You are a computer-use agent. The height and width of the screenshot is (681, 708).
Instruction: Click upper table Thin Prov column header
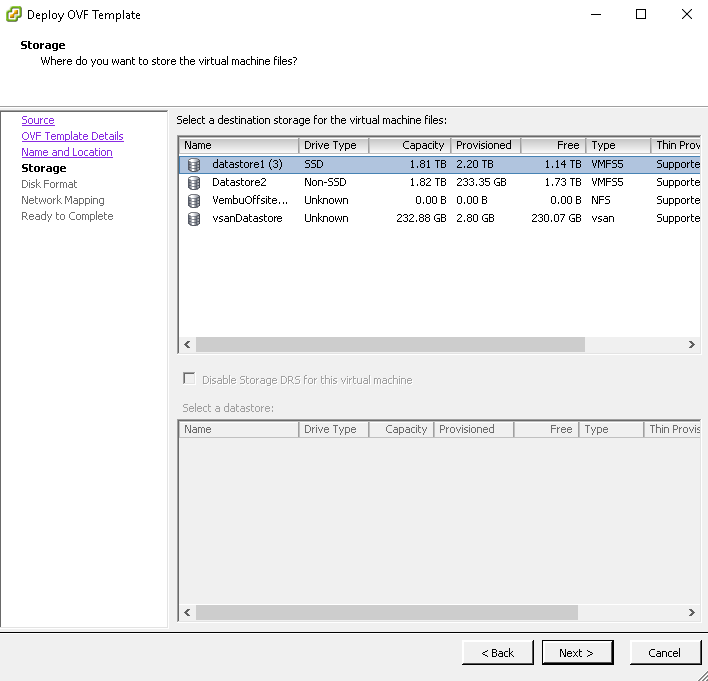tap(675, 145)
